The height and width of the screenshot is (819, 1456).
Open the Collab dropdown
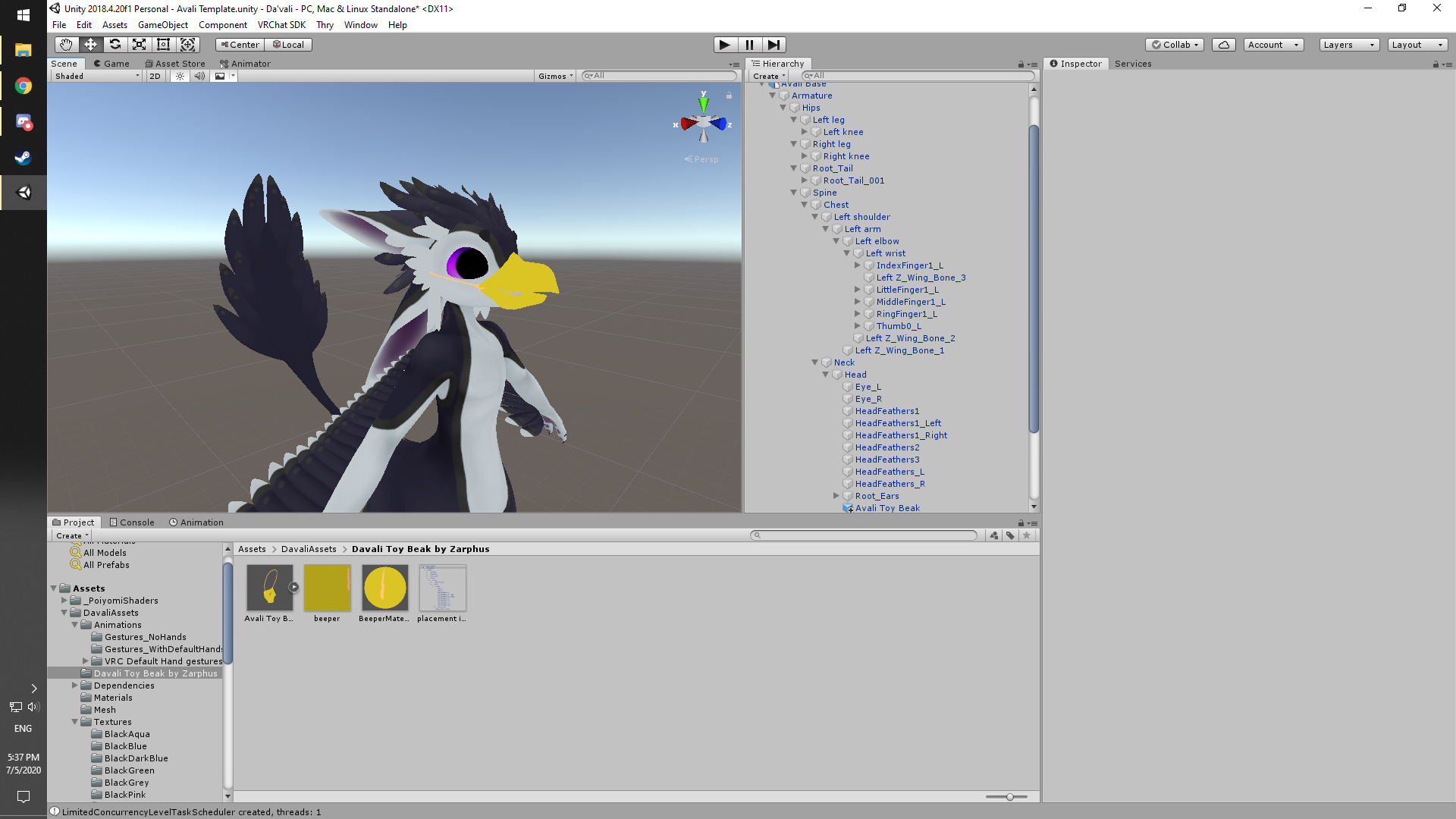1175,45
